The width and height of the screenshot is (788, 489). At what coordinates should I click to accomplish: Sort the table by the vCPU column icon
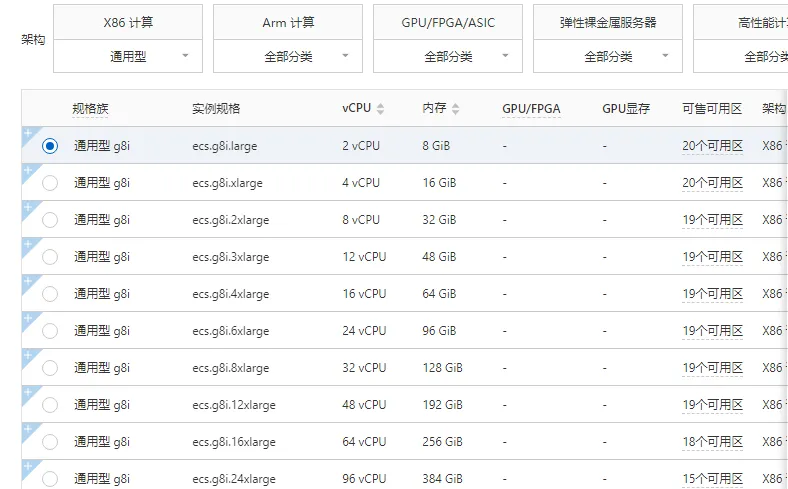pos(380,109)
